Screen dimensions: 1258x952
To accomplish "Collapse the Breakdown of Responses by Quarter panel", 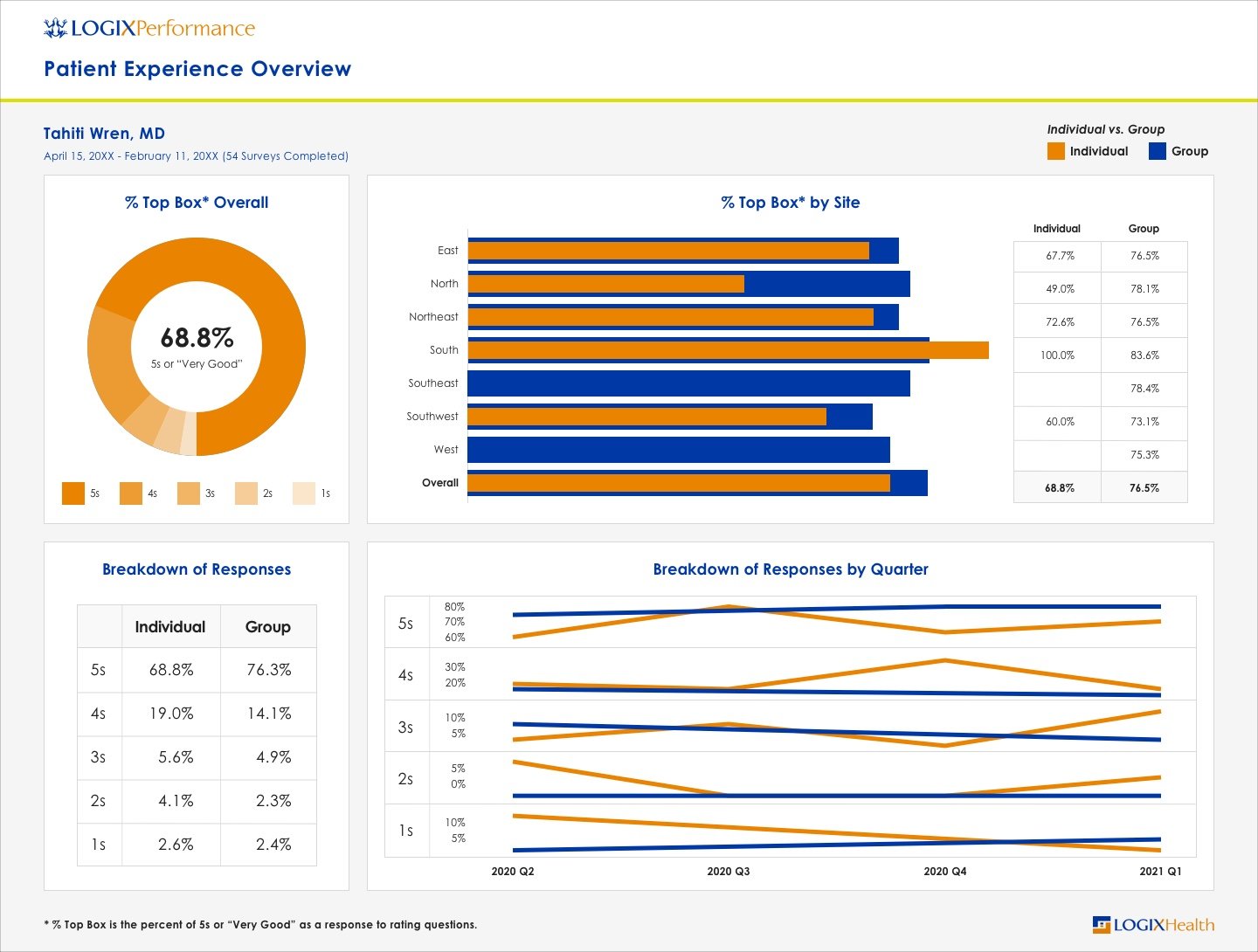I will (x=790, y=569).
